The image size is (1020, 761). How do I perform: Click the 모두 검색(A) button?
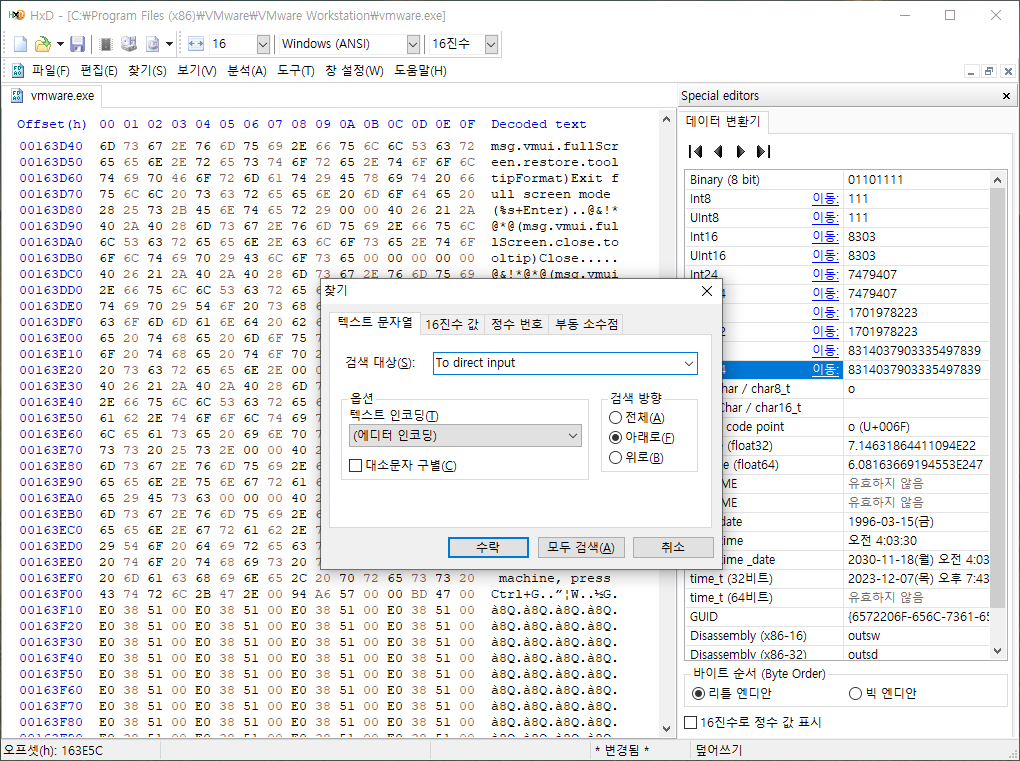581,547
